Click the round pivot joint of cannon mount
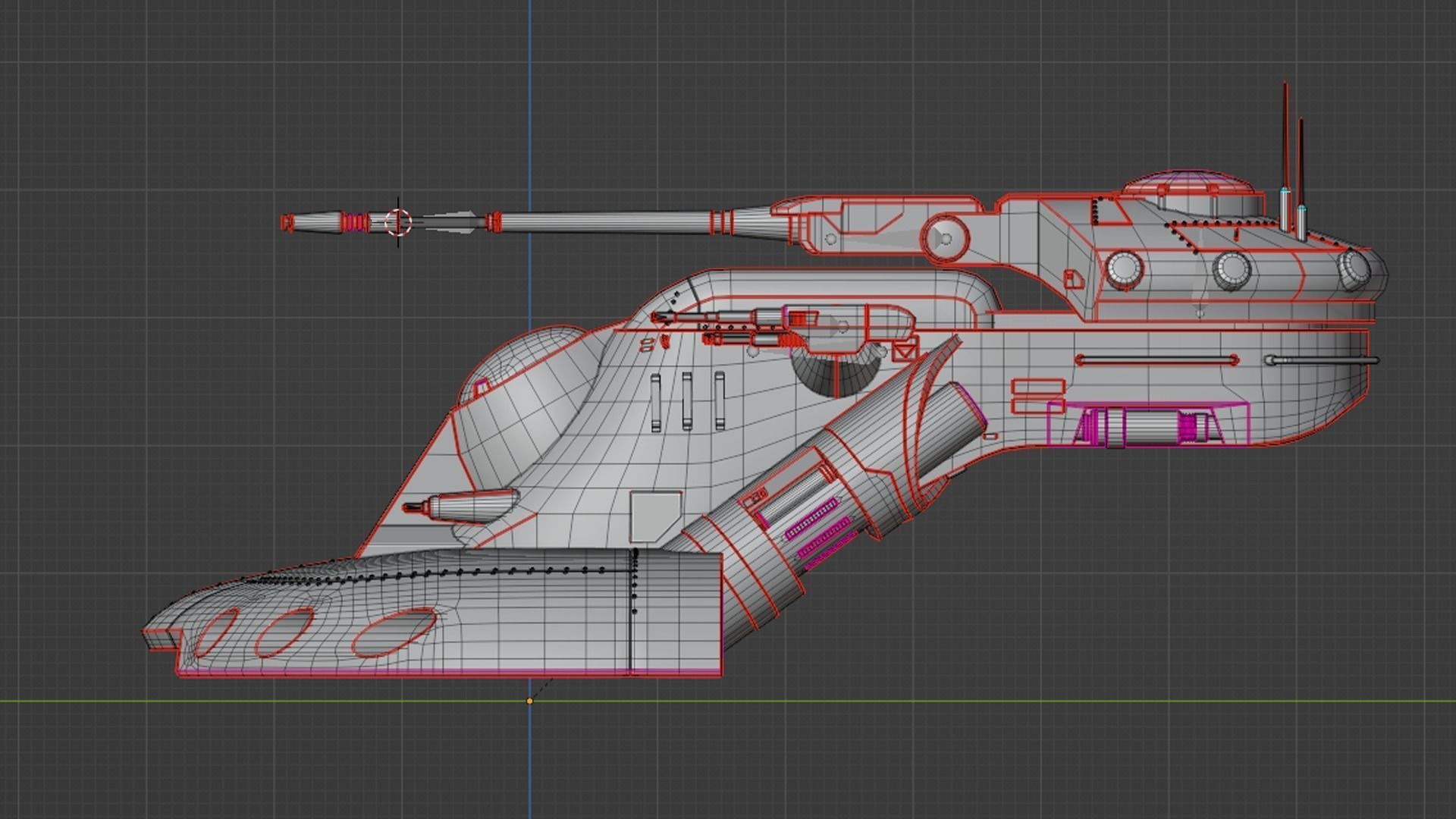 point(945,238)
